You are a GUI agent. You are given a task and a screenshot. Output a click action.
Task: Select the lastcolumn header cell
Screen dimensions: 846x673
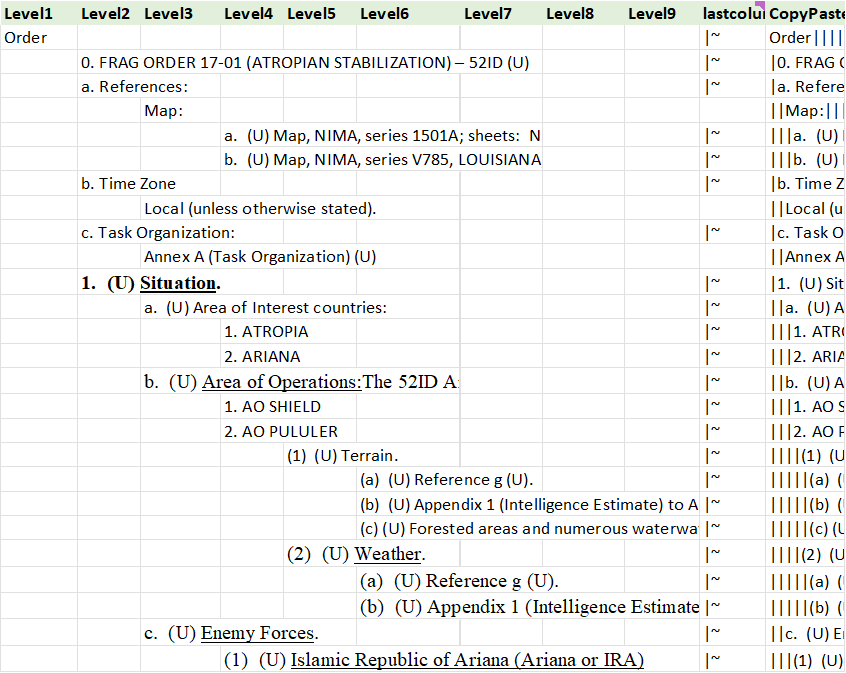(733, 13)
